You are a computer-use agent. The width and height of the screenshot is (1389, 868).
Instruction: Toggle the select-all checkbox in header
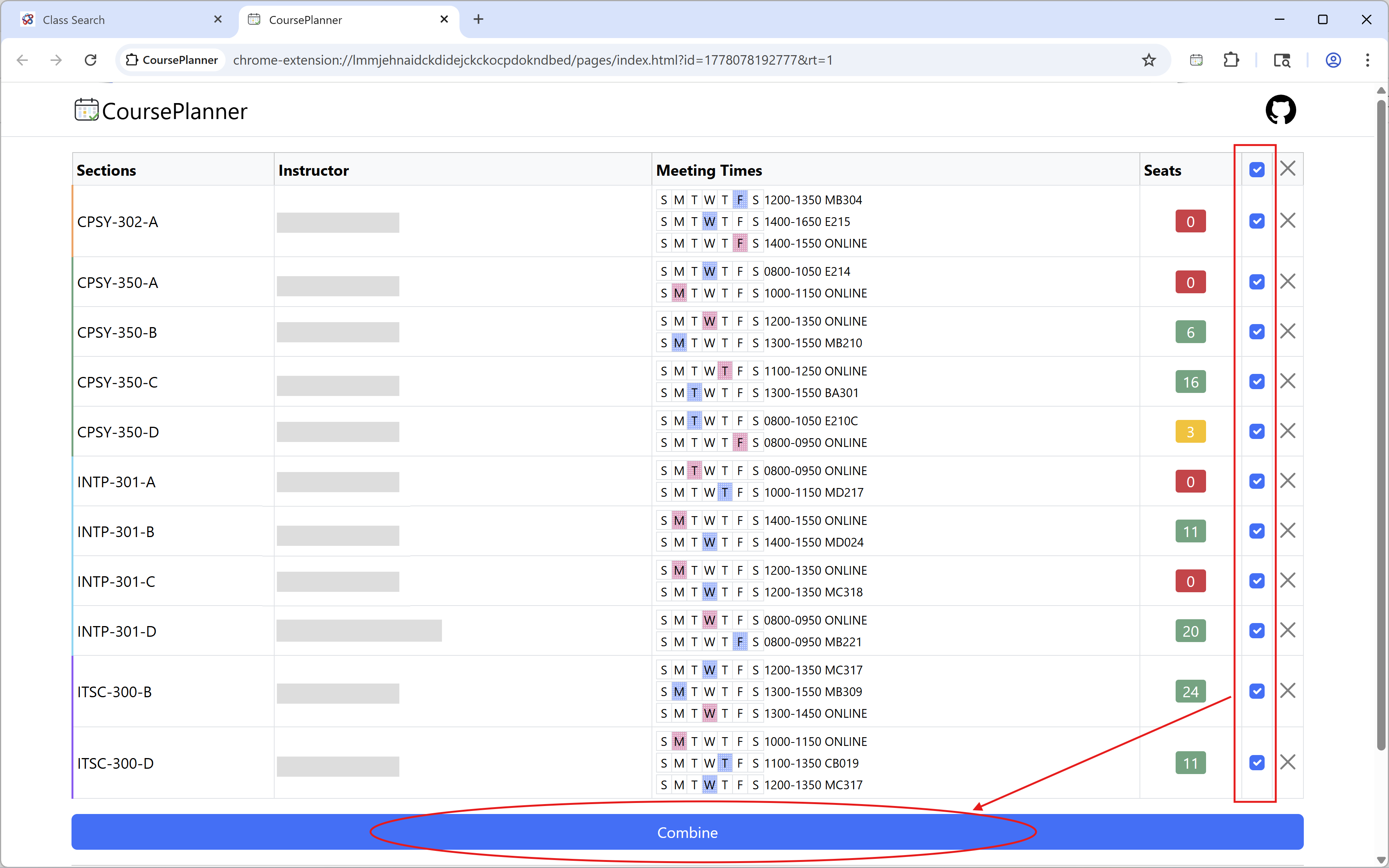[x=1256, y=169]
